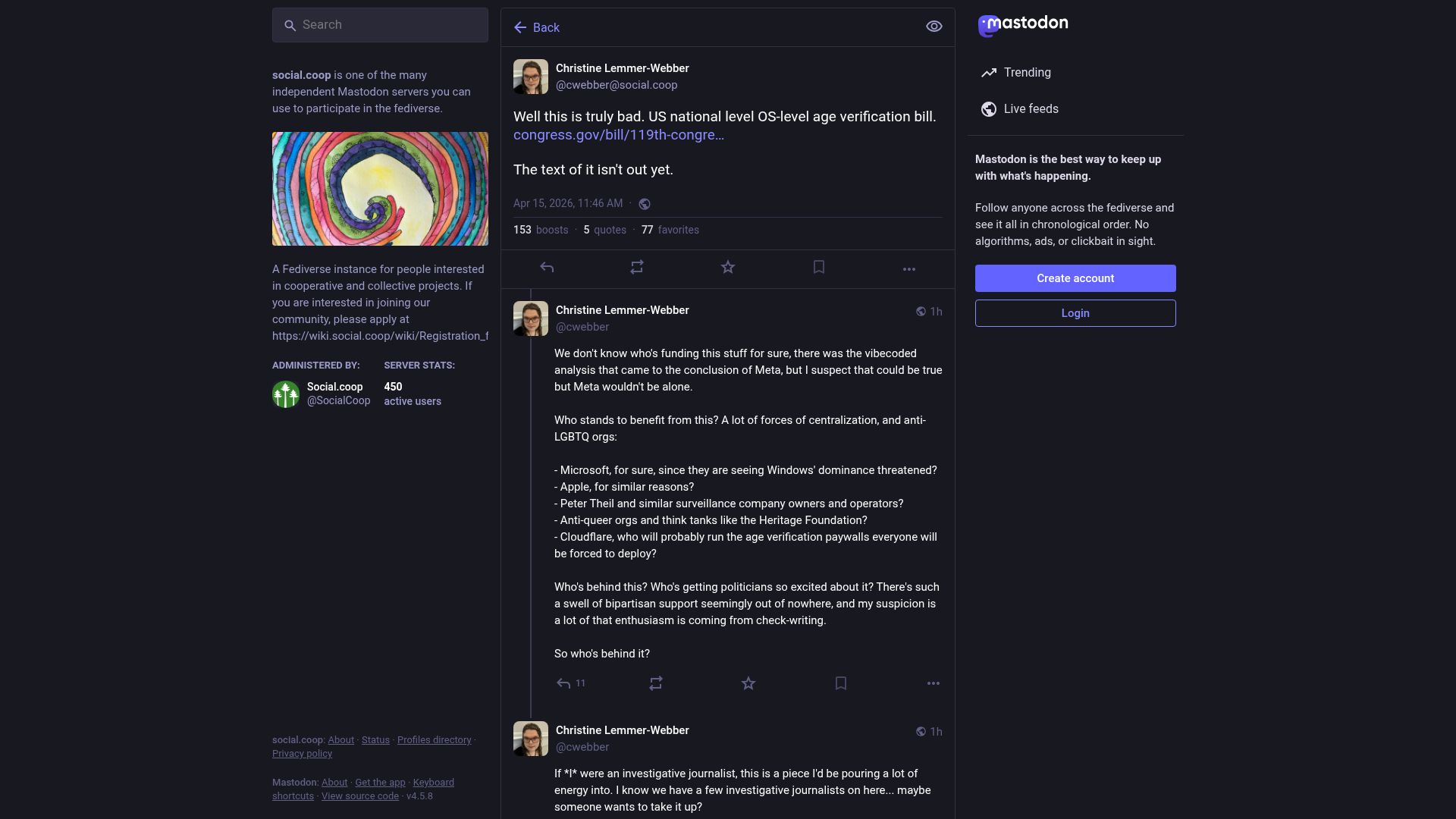Open social.coop About link in footer
The image size is (1456, 819).
coord(340,740)
